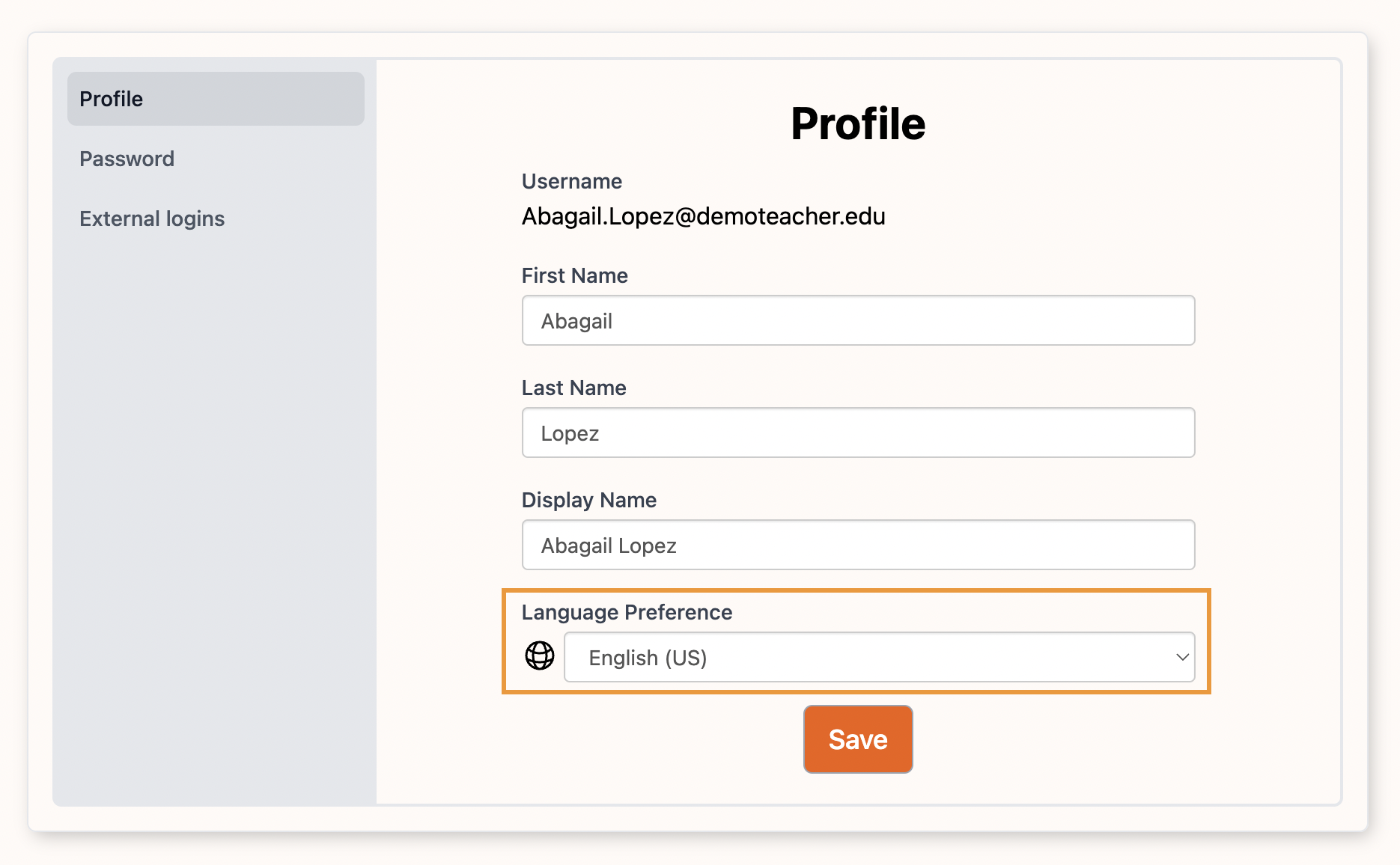
Task: Select the Profile tab in the sidebar
Action: (216, 99)
